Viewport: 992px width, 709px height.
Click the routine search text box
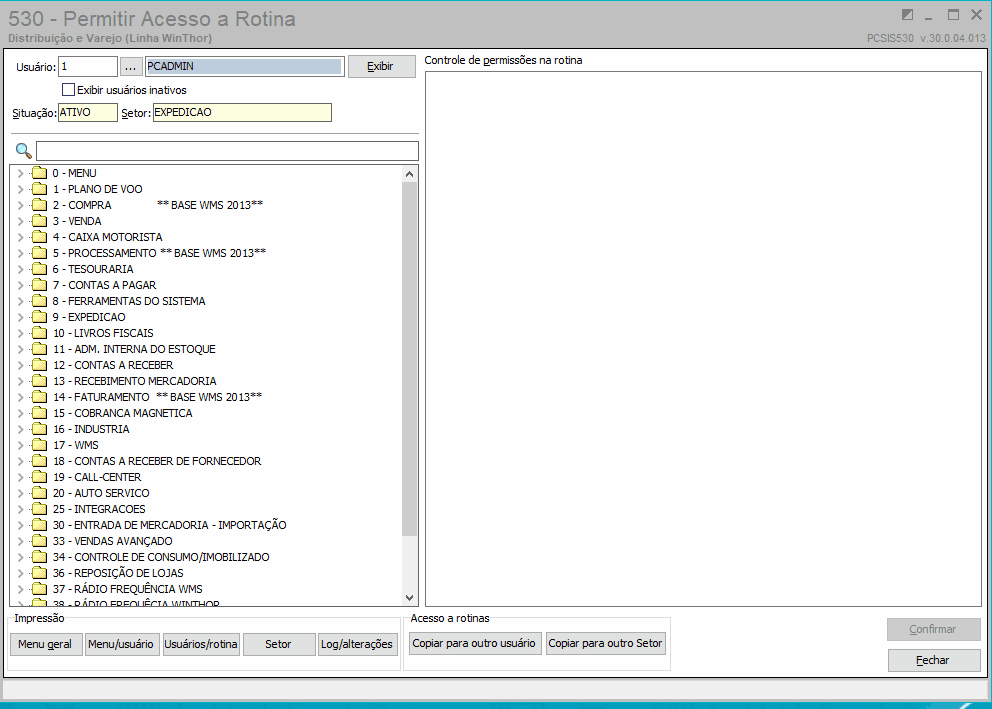(x=227, y=151)
